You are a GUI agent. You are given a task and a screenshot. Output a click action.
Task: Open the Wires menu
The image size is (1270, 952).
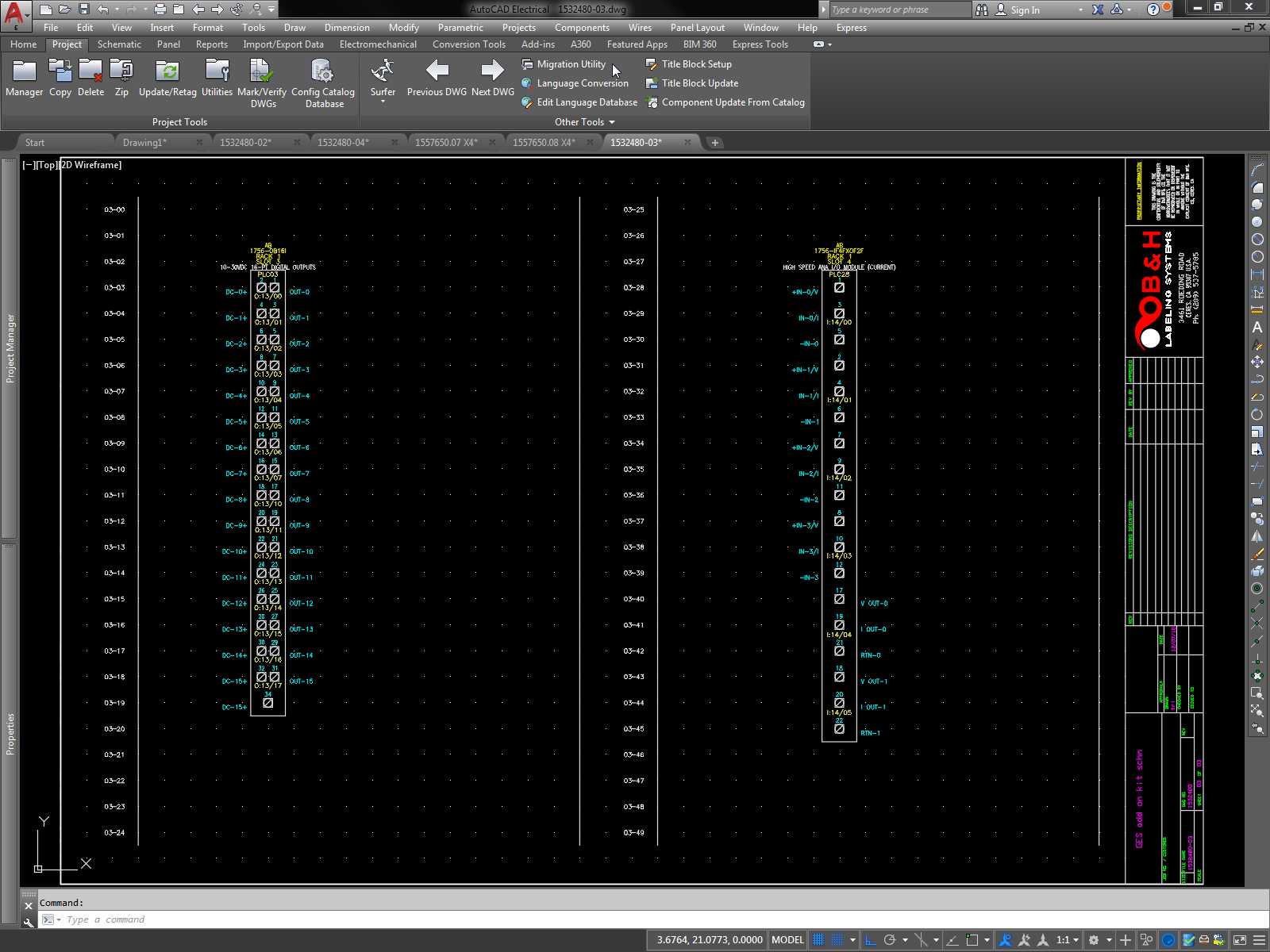pyautogui.click(x=640, y=28)
